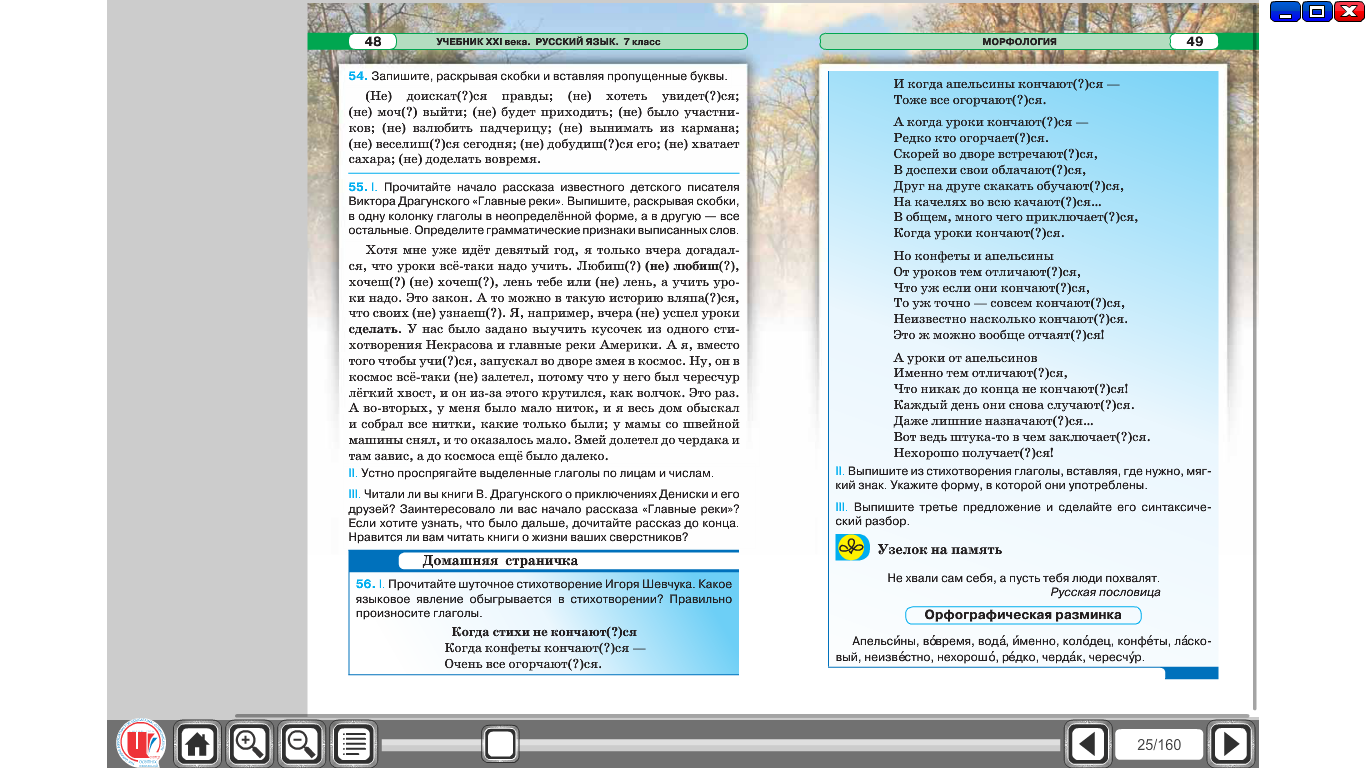Click the line Это ж можно вообще отчаят(?)ся!
This screenshot has height=768, width=1366.
click(x=998, y=335)
